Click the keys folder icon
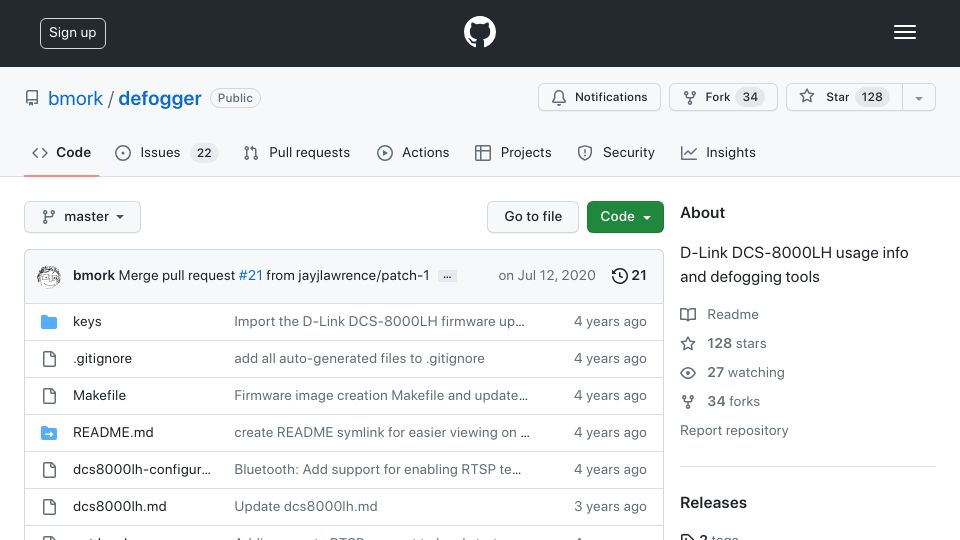Image resolution: width=960 pixels, height=540 pixels. pos(49,322)
